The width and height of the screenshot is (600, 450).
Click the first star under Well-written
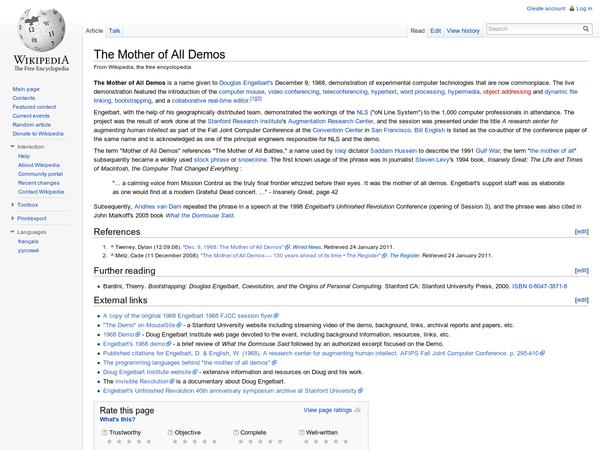pos(307,442)
